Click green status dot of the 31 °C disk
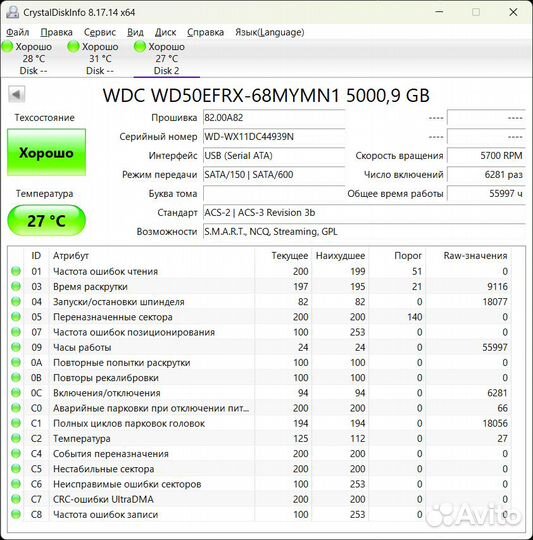The height and width of the screenshot is (540, 533). coord(73,46)
